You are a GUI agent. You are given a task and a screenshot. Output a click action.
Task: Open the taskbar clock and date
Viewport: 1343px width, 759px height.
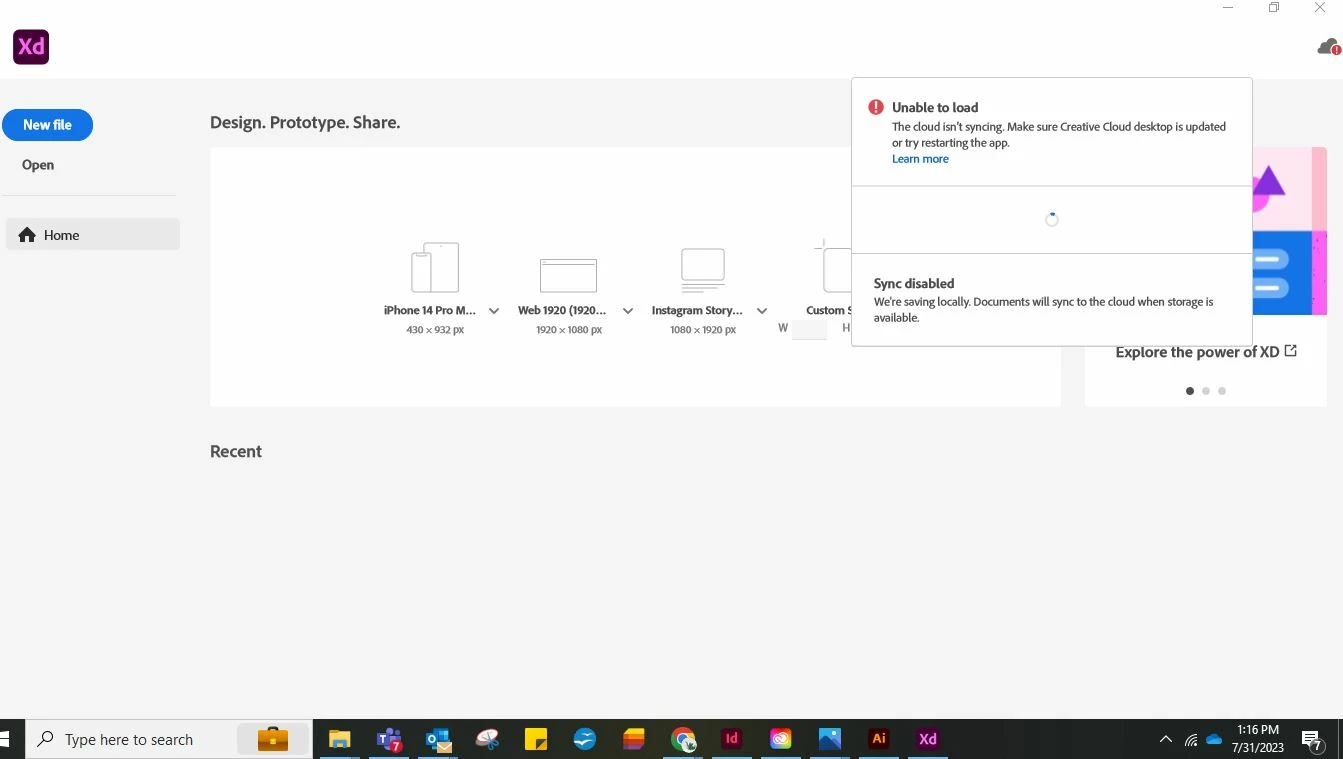coord(1258,739)
